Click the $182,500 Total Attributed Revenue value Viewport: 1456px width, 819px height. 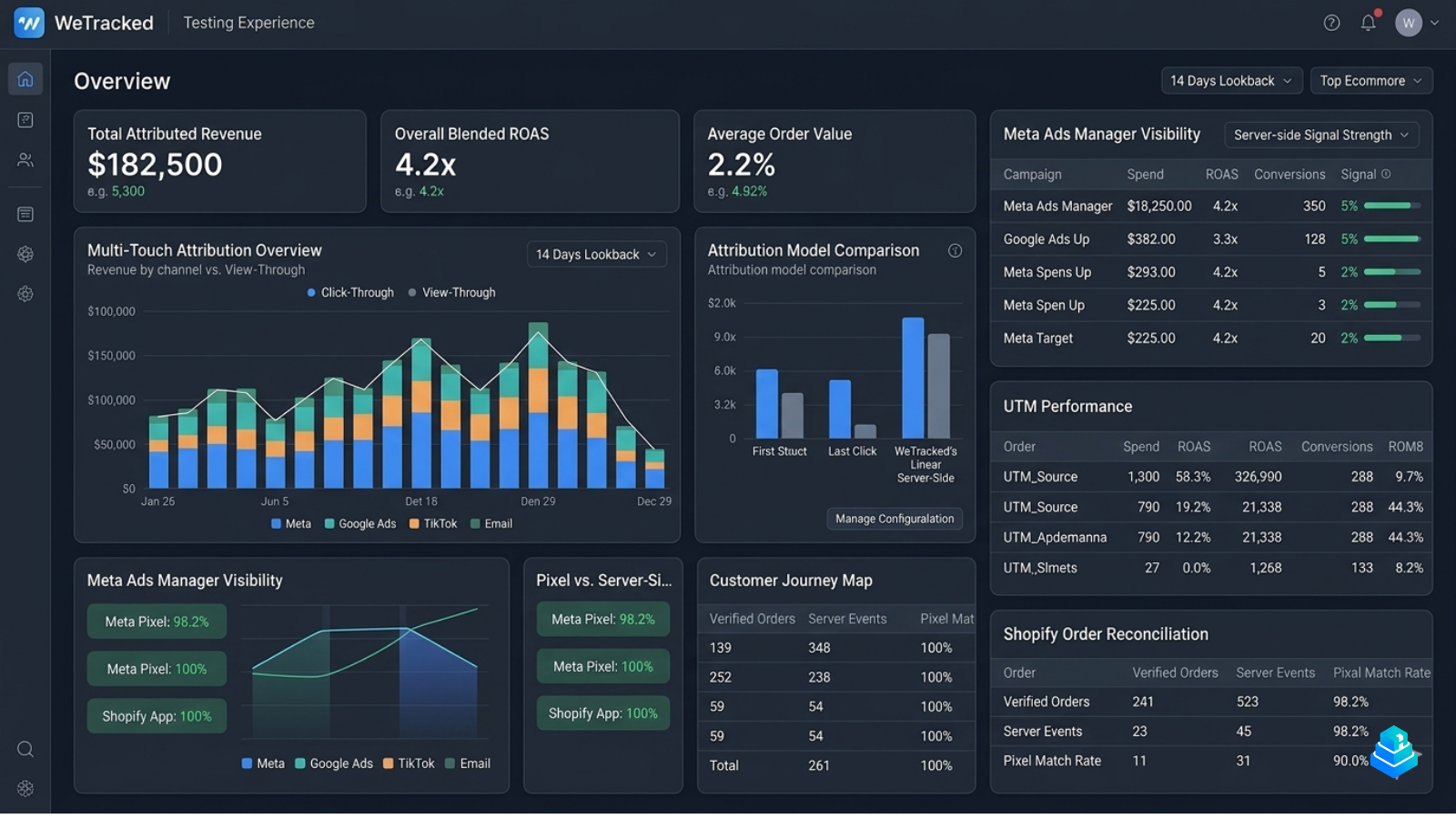[155, 165]
